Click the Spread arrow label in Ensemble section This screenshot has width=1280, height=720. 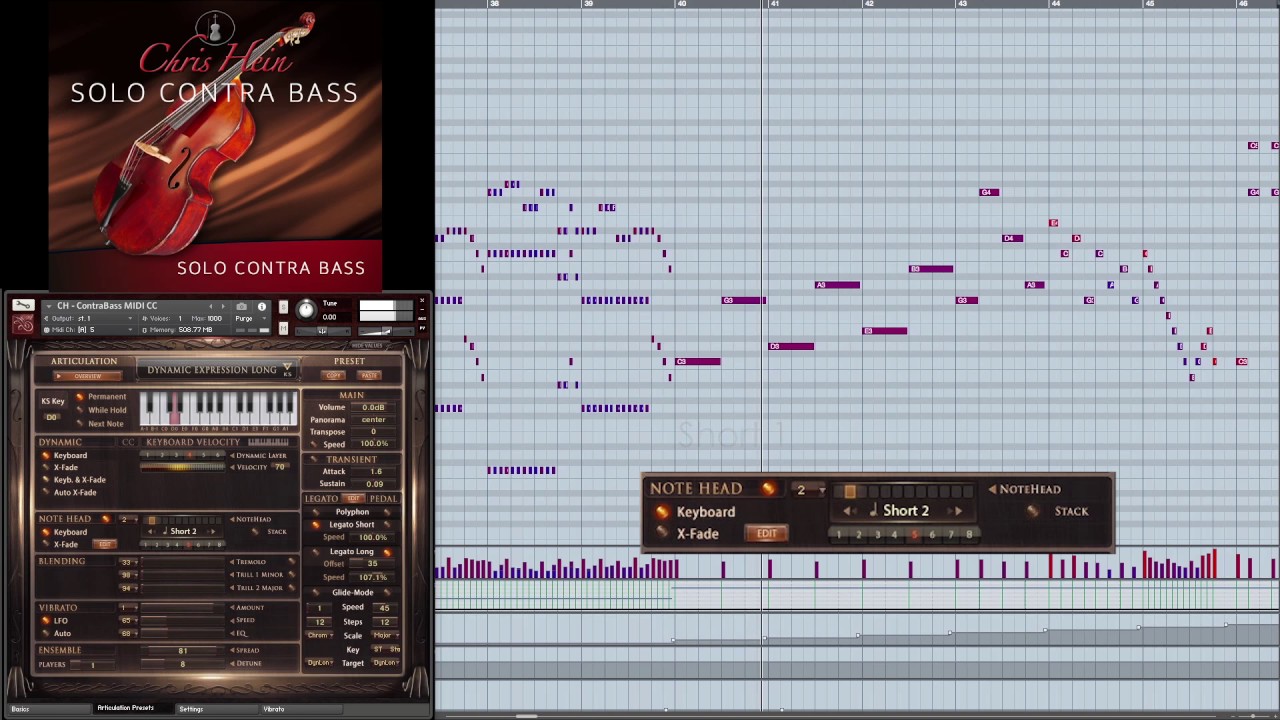245,650
